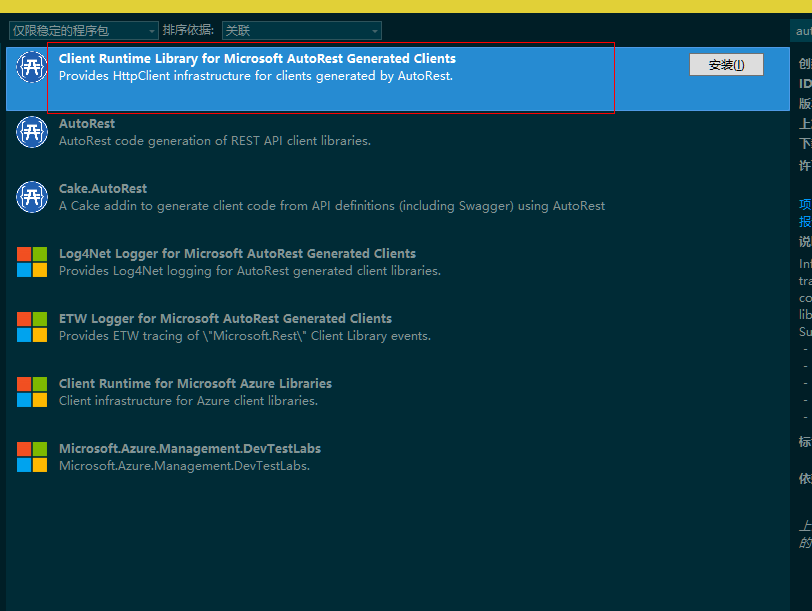The width and height of the screenshot is (812, 611).
Task: Open the stable-packages-only filter dropdown
Action: coord(84,31)
